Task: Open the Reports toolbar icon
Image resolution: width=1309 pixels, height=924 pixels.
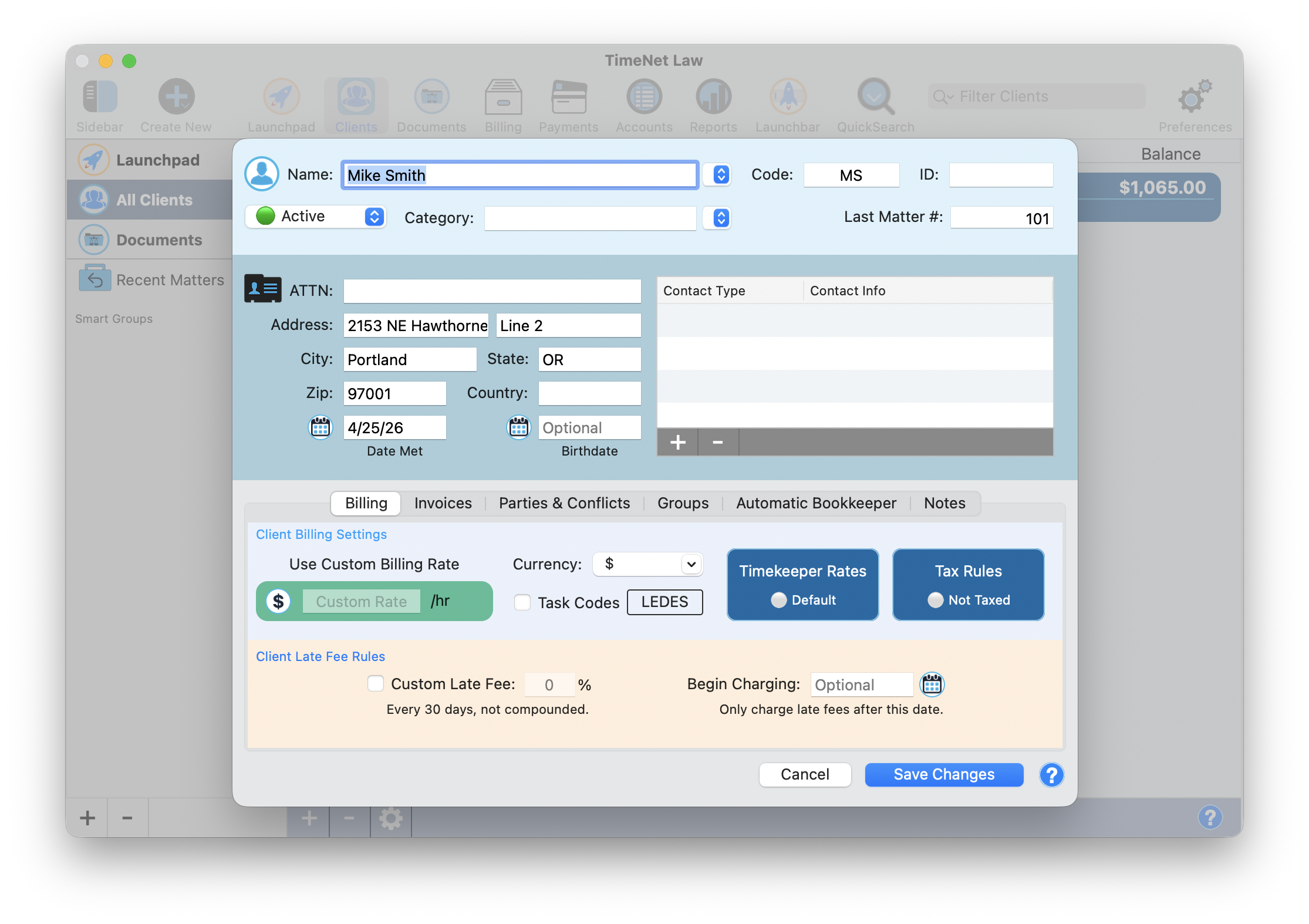Action: pos(713,97)
